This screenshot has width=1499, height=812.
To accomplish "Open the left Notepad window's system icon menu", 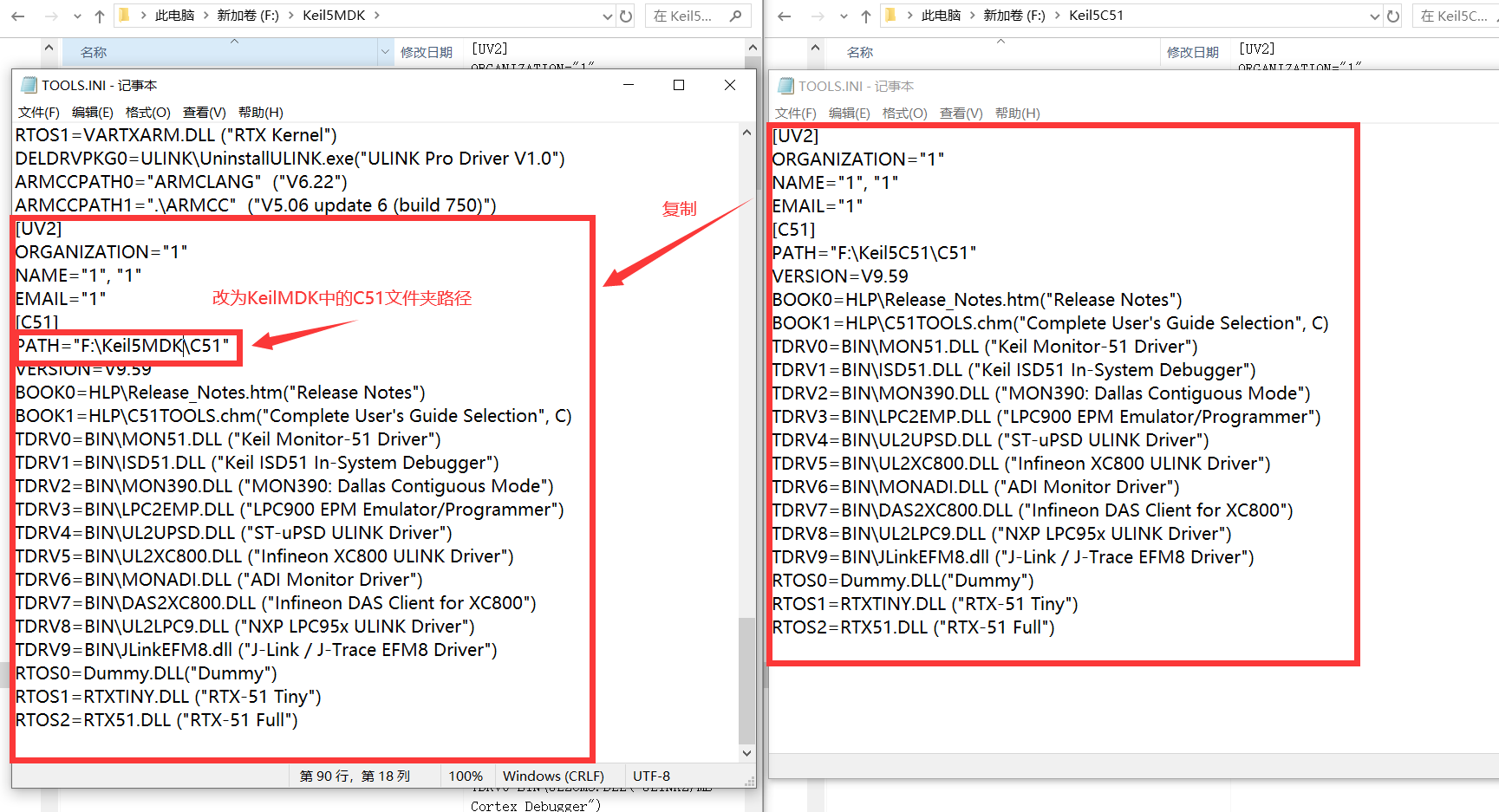I will [29, 85].
